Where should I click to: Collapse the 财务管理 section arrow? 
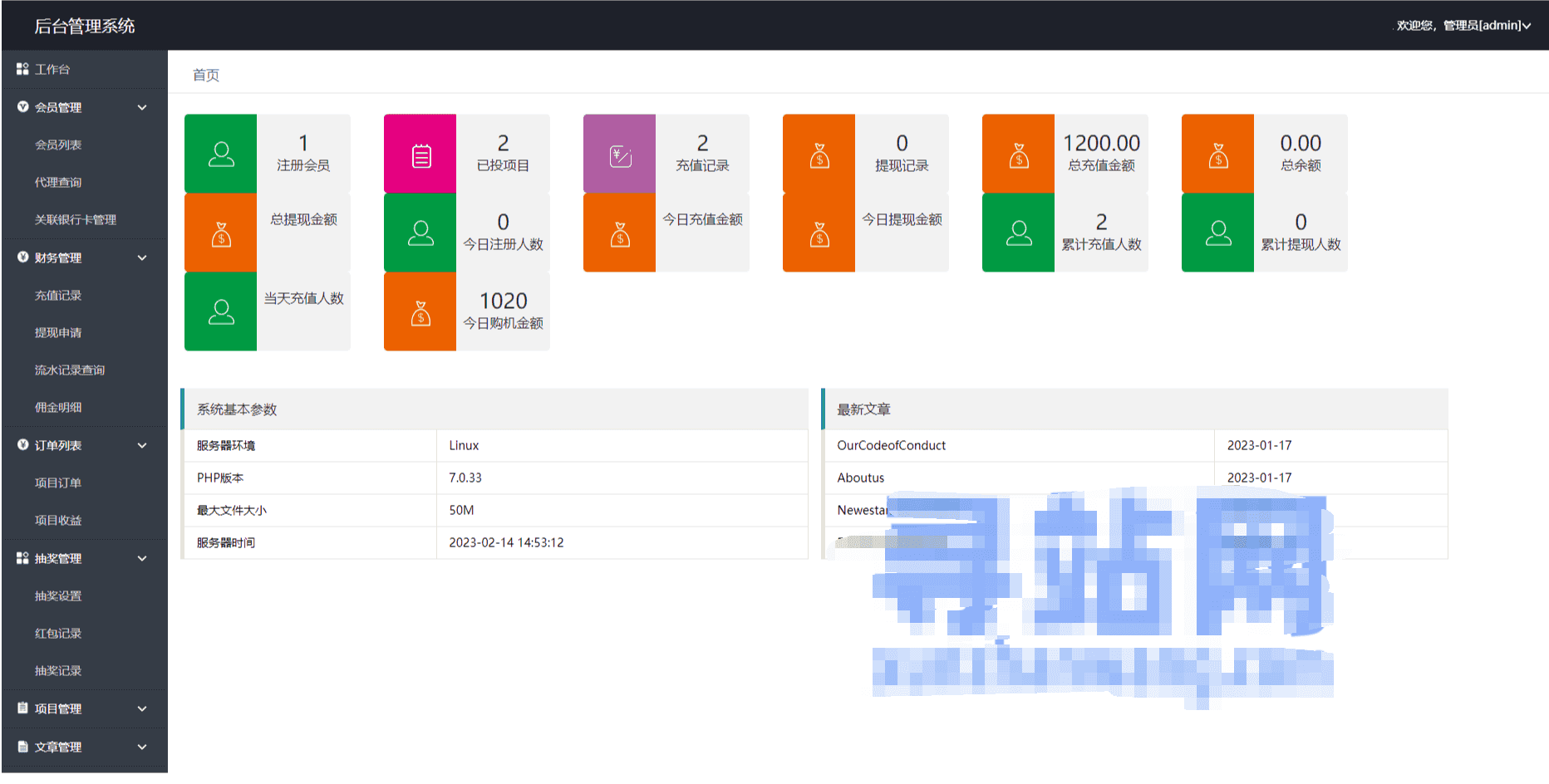tap(142, 257)
